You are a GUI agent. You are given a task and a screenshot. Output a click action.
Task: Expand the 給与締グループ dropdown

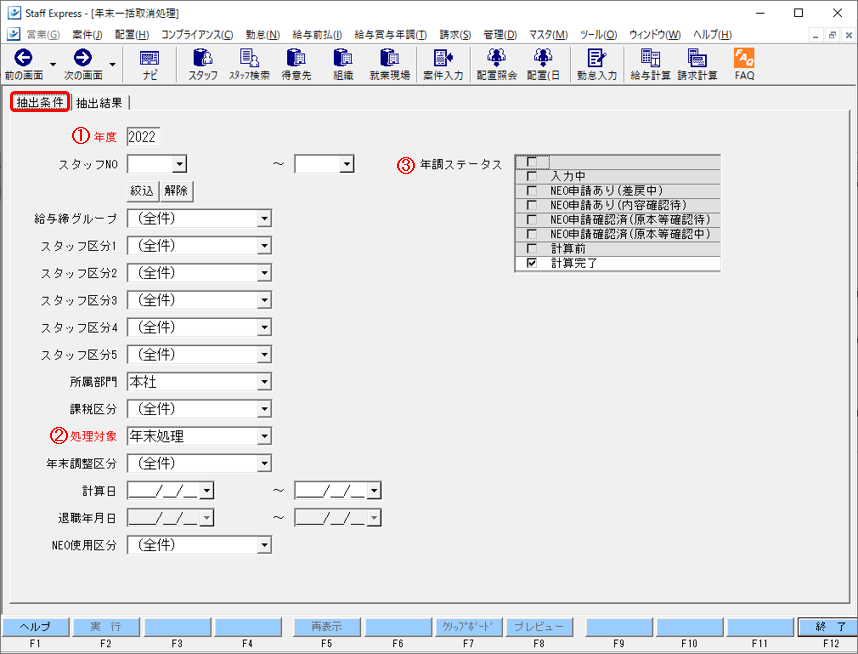(264, 218)
